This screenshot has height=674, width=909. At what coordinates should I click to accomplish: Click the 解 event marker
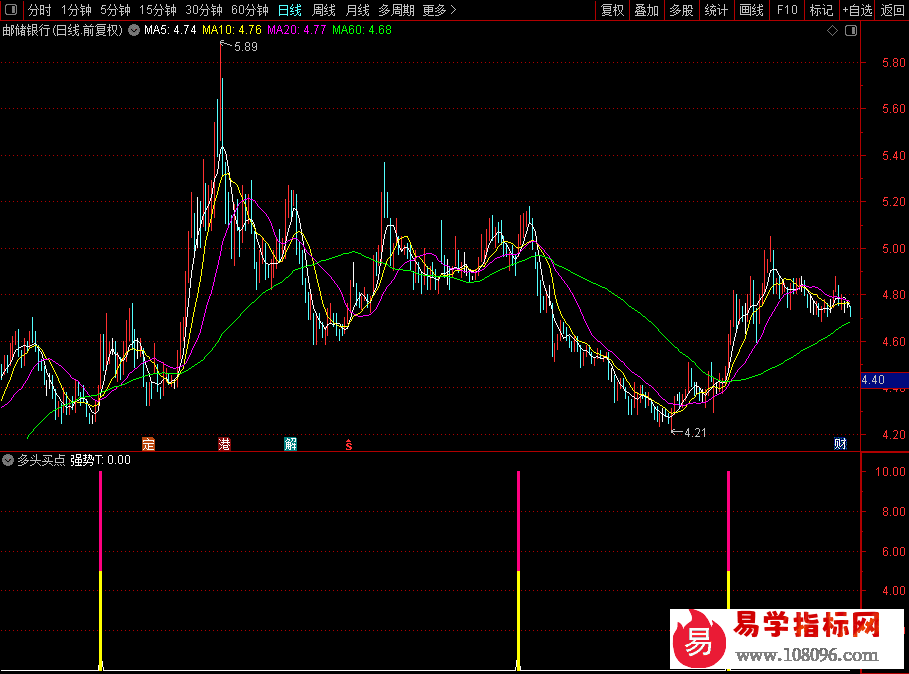coord(290,444)
